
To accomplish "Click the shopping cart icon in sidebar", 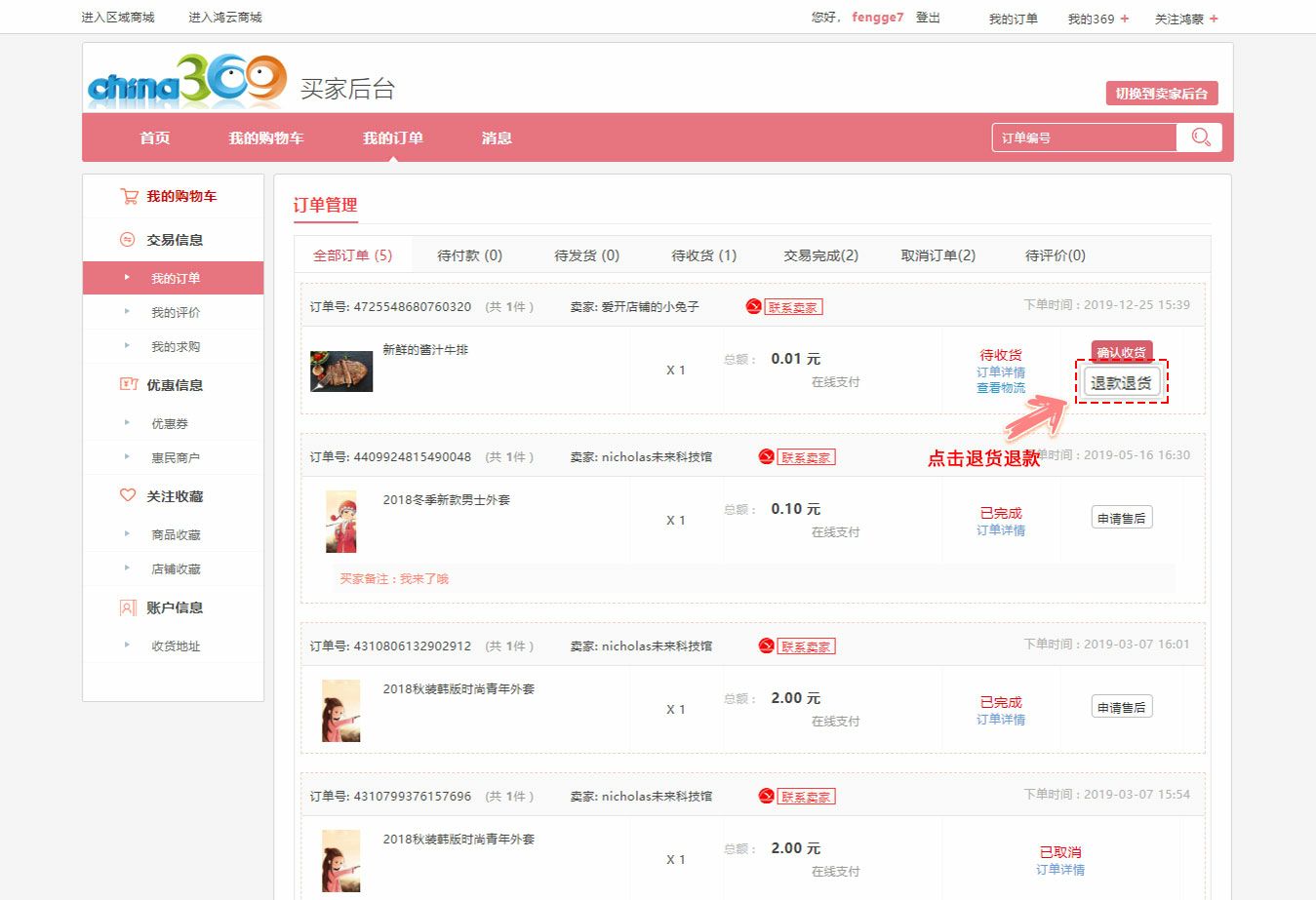I will [x=128, y=196].
